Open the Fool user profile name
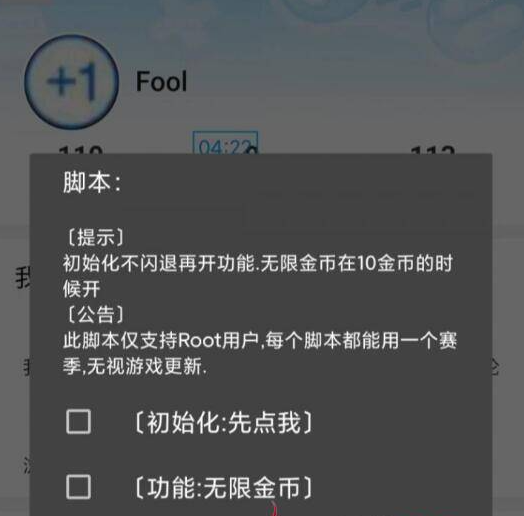Viewport: 524px width, 516px height. 161,81
